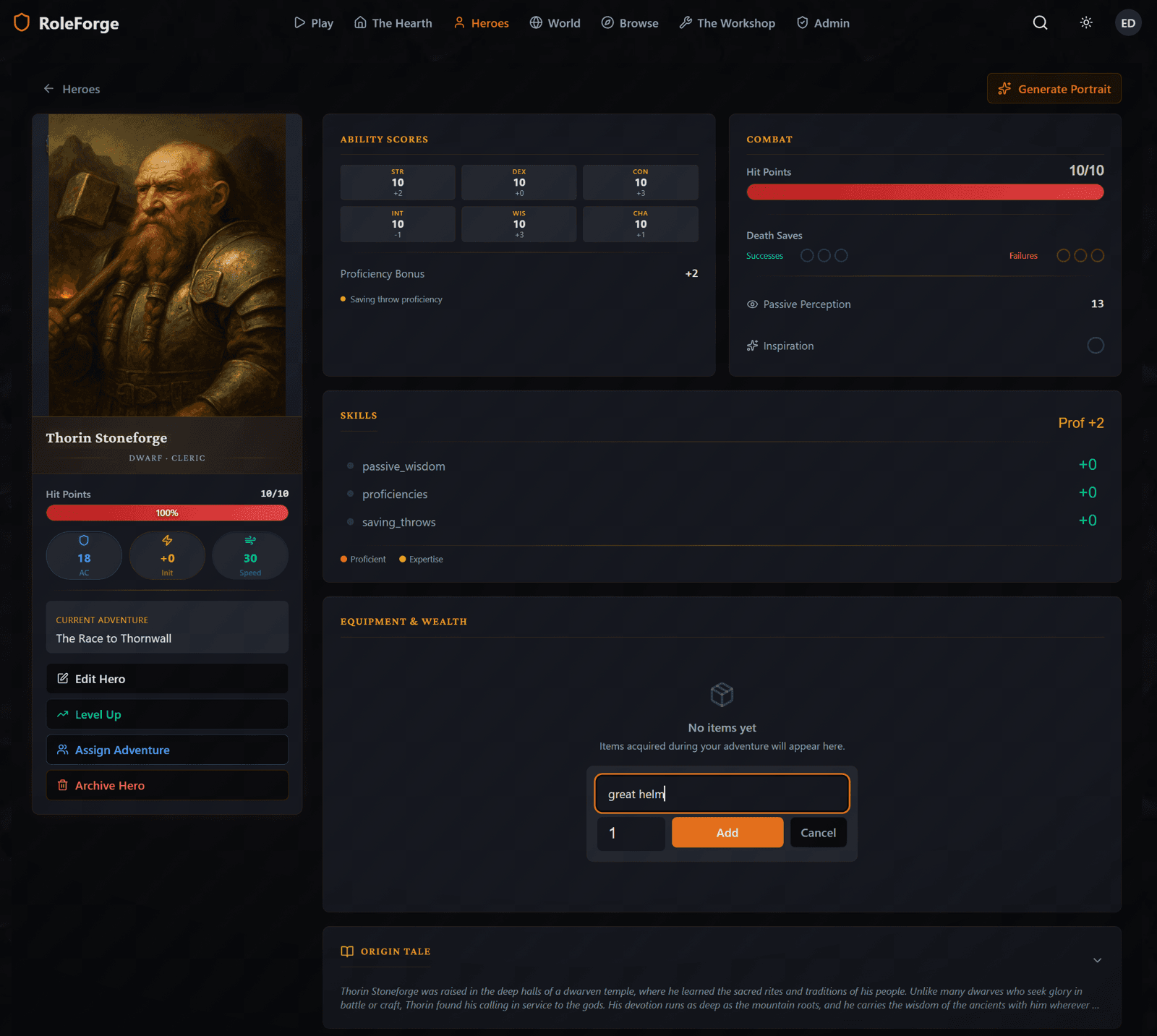Click the item quantity input field
This screenshot has height=1036, width=1157.
click(x=631, y=833)
